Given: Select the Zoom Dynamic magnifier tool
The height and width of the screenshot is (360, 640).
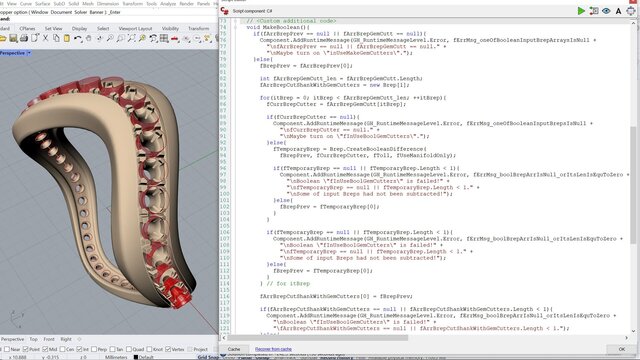Looking at the screenshot, I should (x=110, y=38).
